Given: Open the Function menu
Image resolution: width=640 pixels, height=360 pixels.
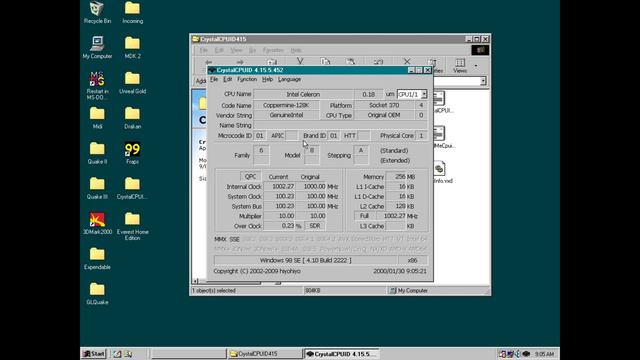Looking at the screenshot, I should click(247, 79).
